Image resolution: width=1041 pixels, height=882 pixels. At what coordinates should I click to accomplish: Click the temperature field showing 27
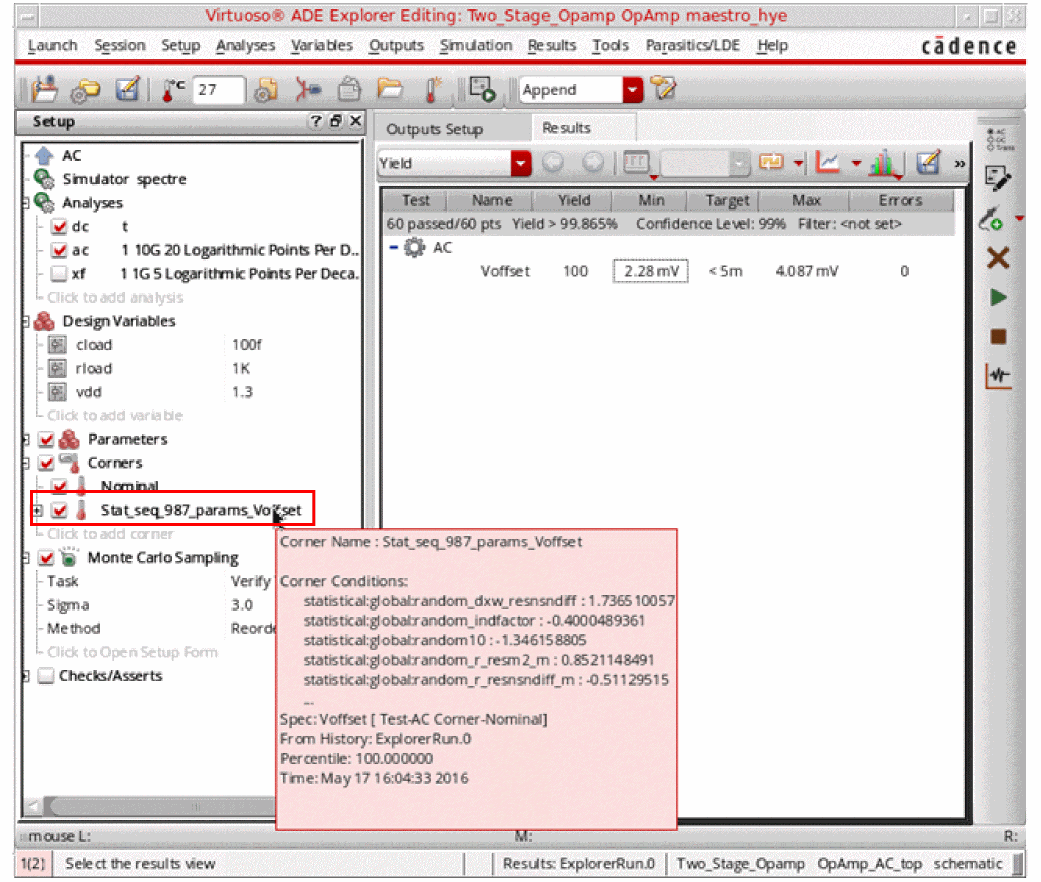(218, 89)
